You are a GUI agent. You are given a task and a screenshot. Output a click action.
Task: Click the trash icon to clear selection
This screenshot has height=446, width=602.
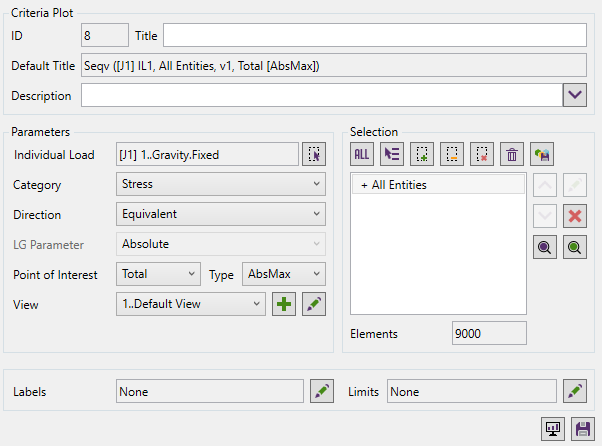pos(512,154)
